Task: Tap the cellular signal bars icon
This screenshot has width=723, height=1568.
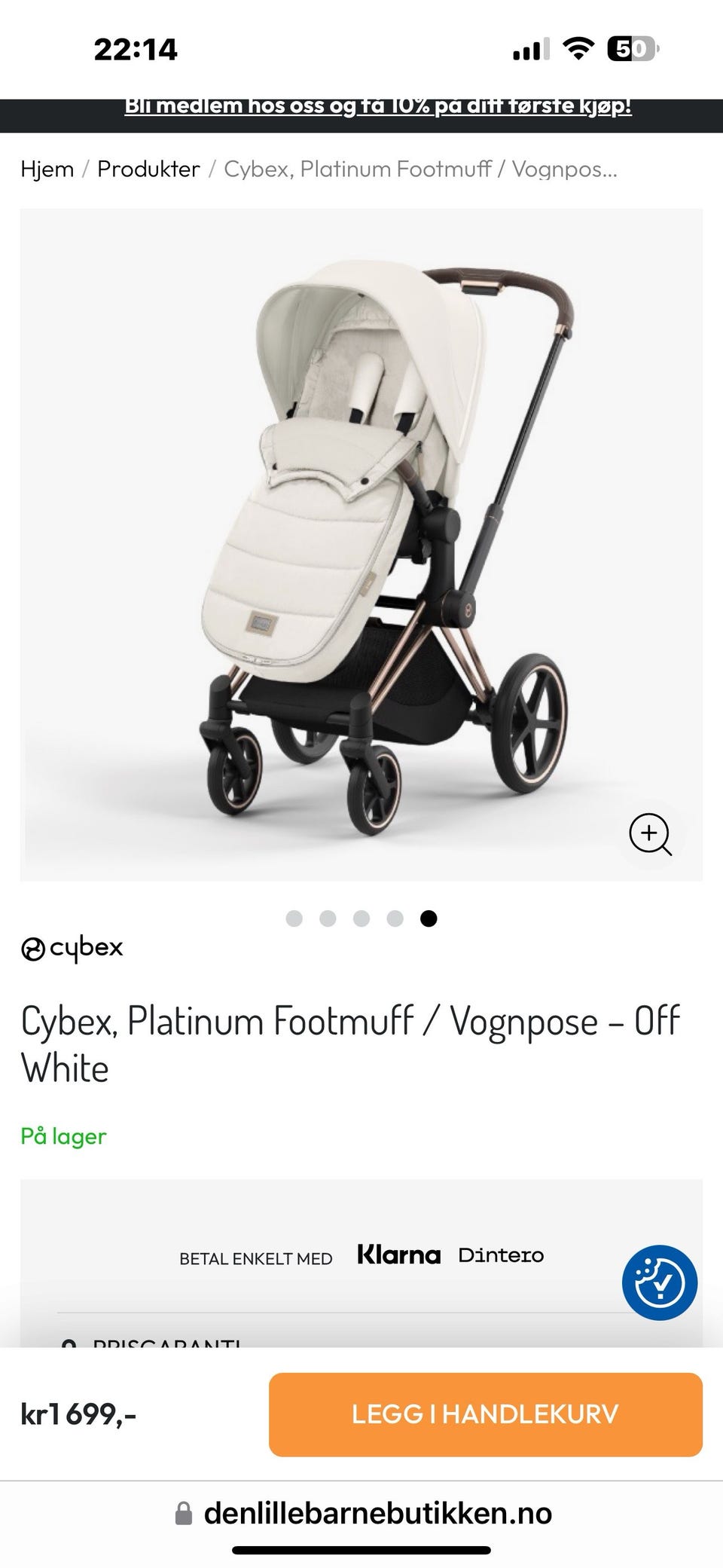Action: (531, 50)
